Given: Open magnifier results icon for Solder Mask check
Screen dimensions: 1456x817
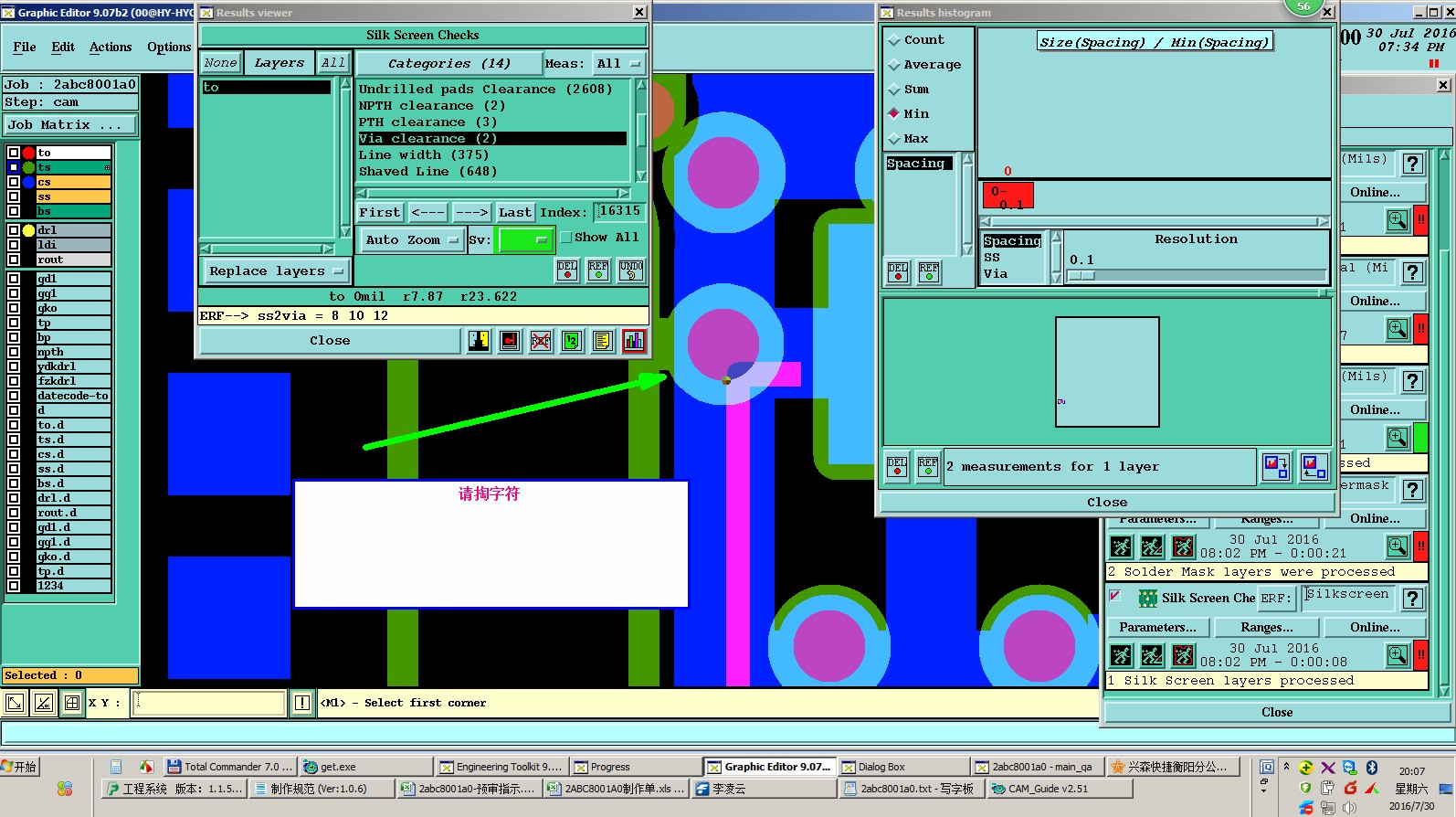Looking at the screenshot, I should (1398, 546).
